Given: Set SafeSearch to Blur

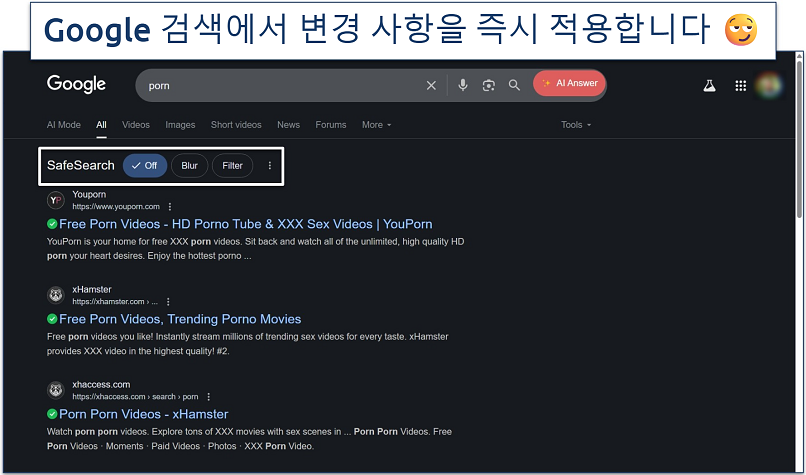Looking at the screenshot, I should pyautogui.click(x=189, y=166).
